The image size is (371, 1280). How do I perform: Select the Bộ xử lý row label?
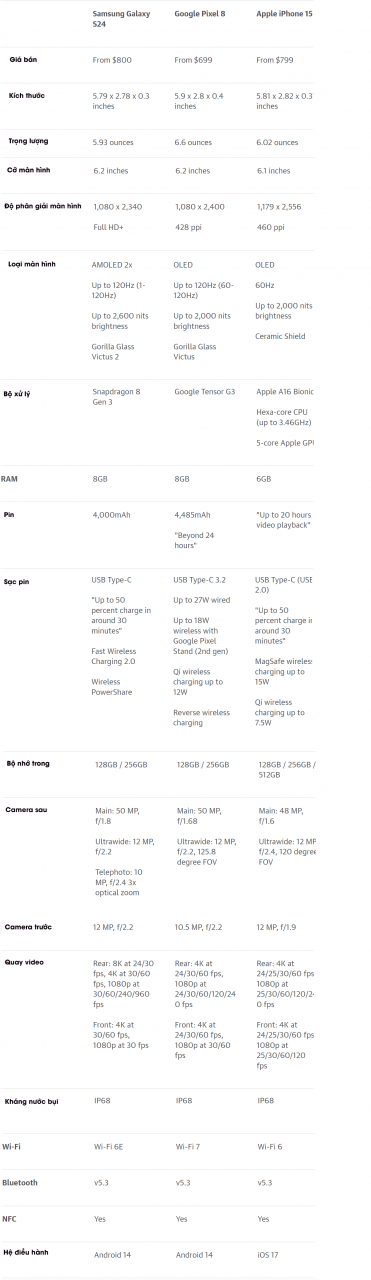click(20, 394)
